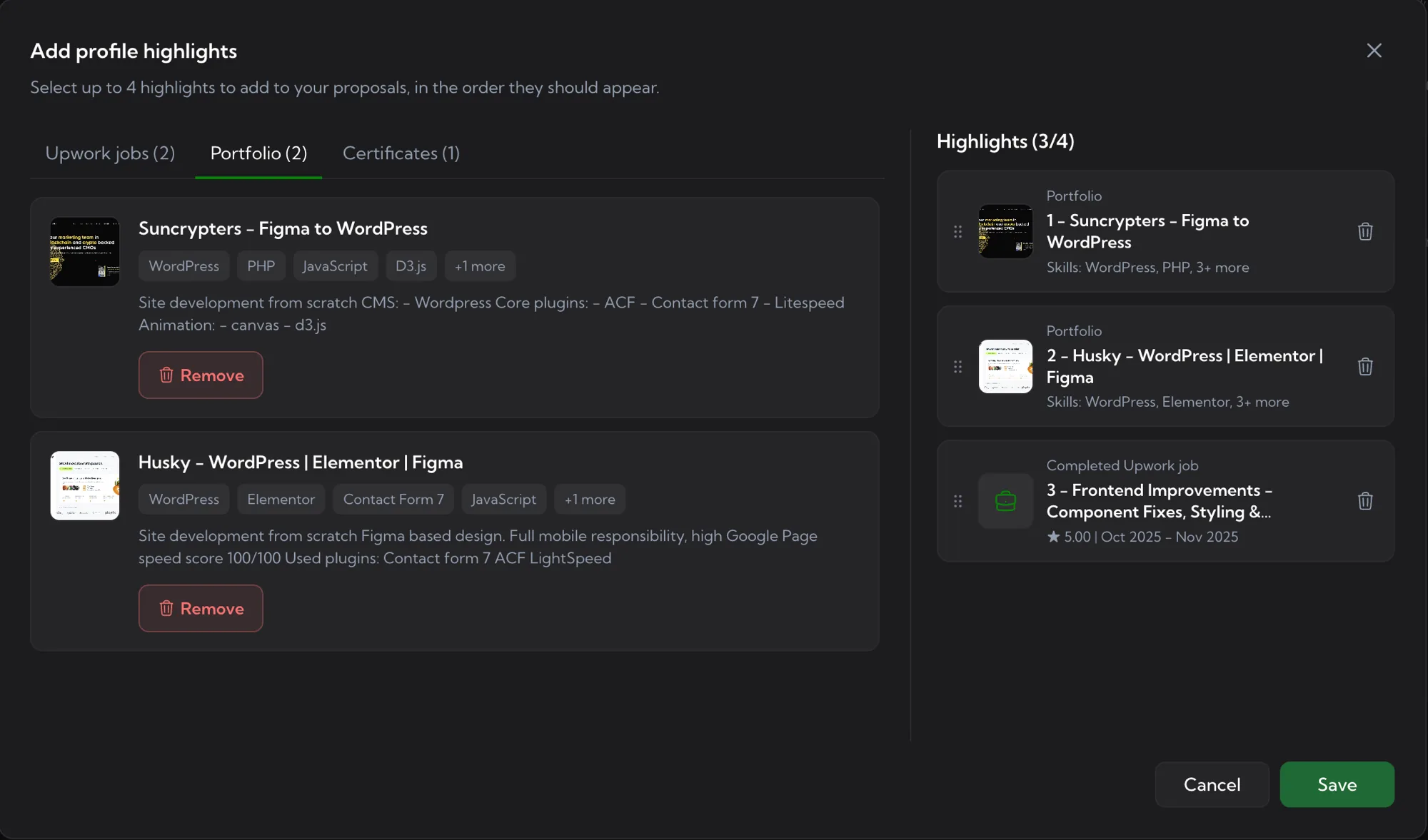The height and width of the screenshot is (840, 1428).
Task: Click the Suncrypters – Figma to WordPress title
Action: click(x=283, y=228)
